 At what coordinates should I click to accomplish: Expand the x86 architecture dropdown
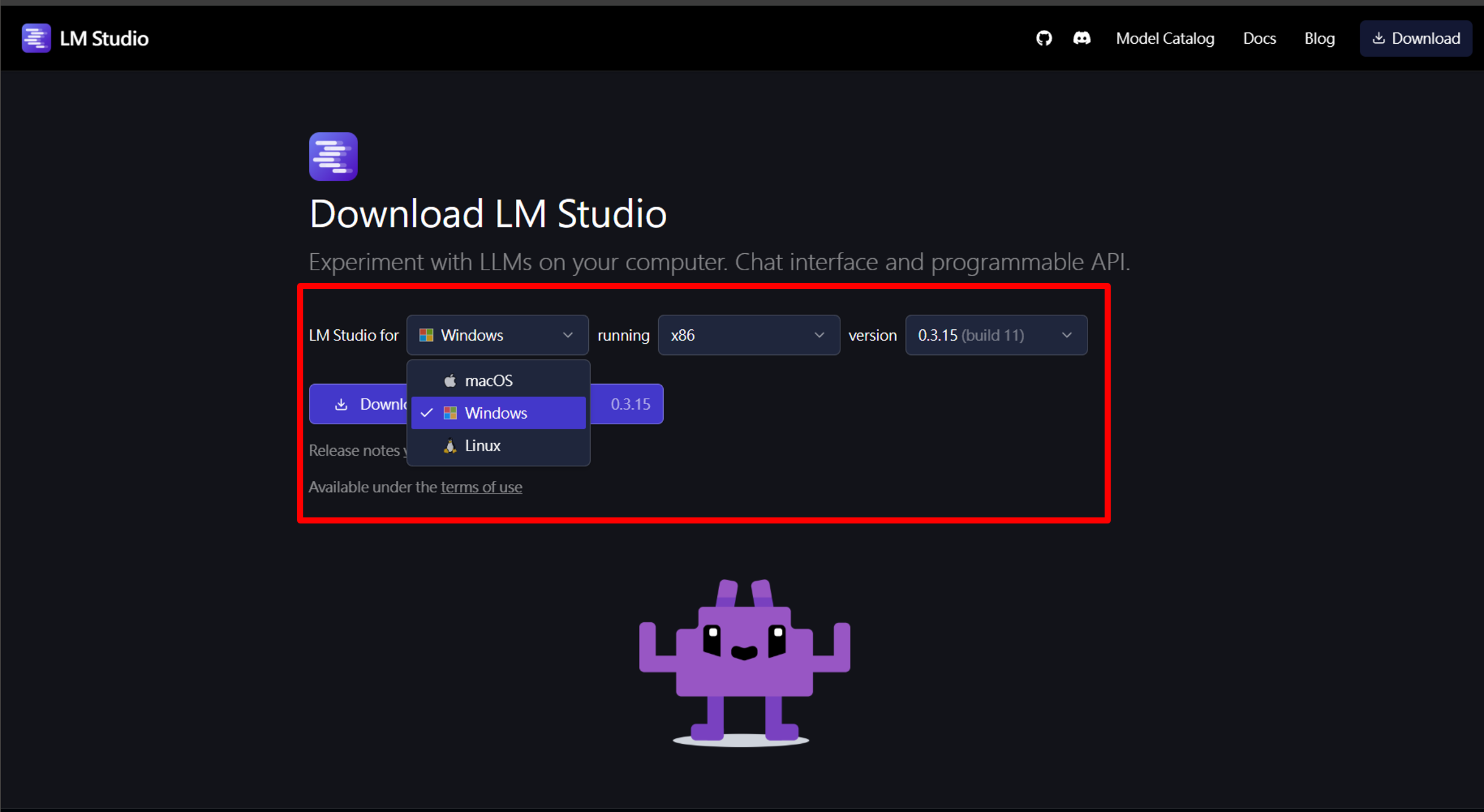748,335
